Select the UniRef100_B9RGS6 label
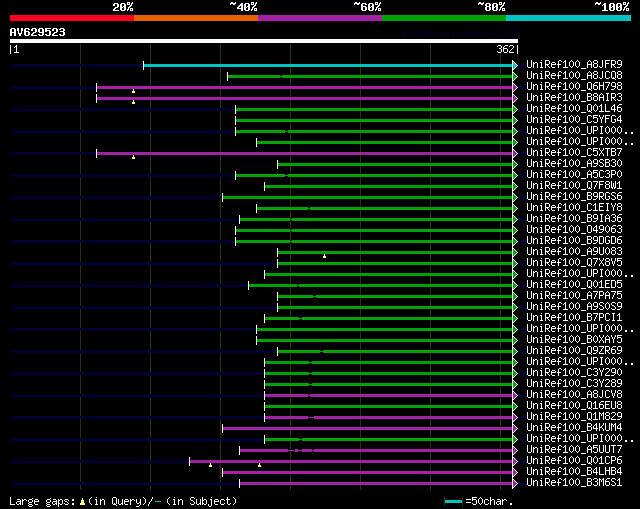The height and width of the screenshot is (509, 640). tap(574, 197)
